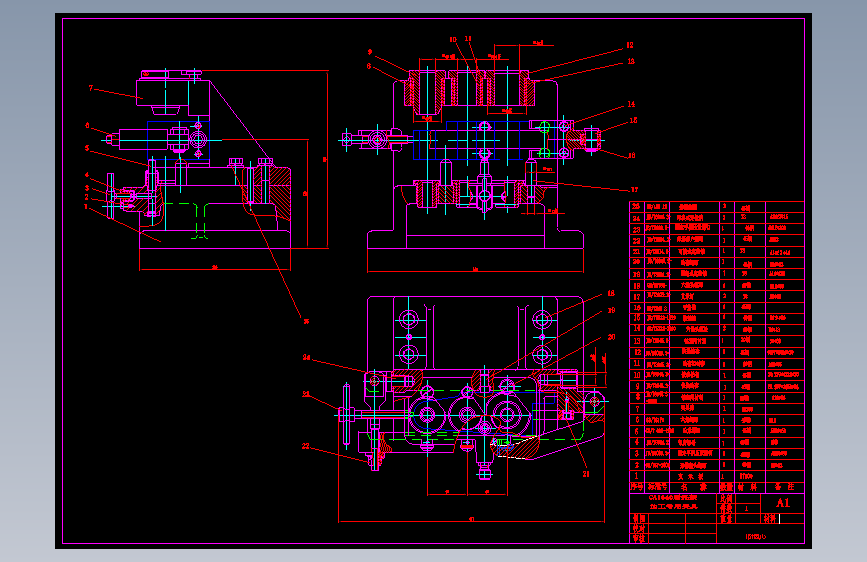Click item number 3 in the parts list
Viewport: 867px width, 562px height.
[636, 454]
